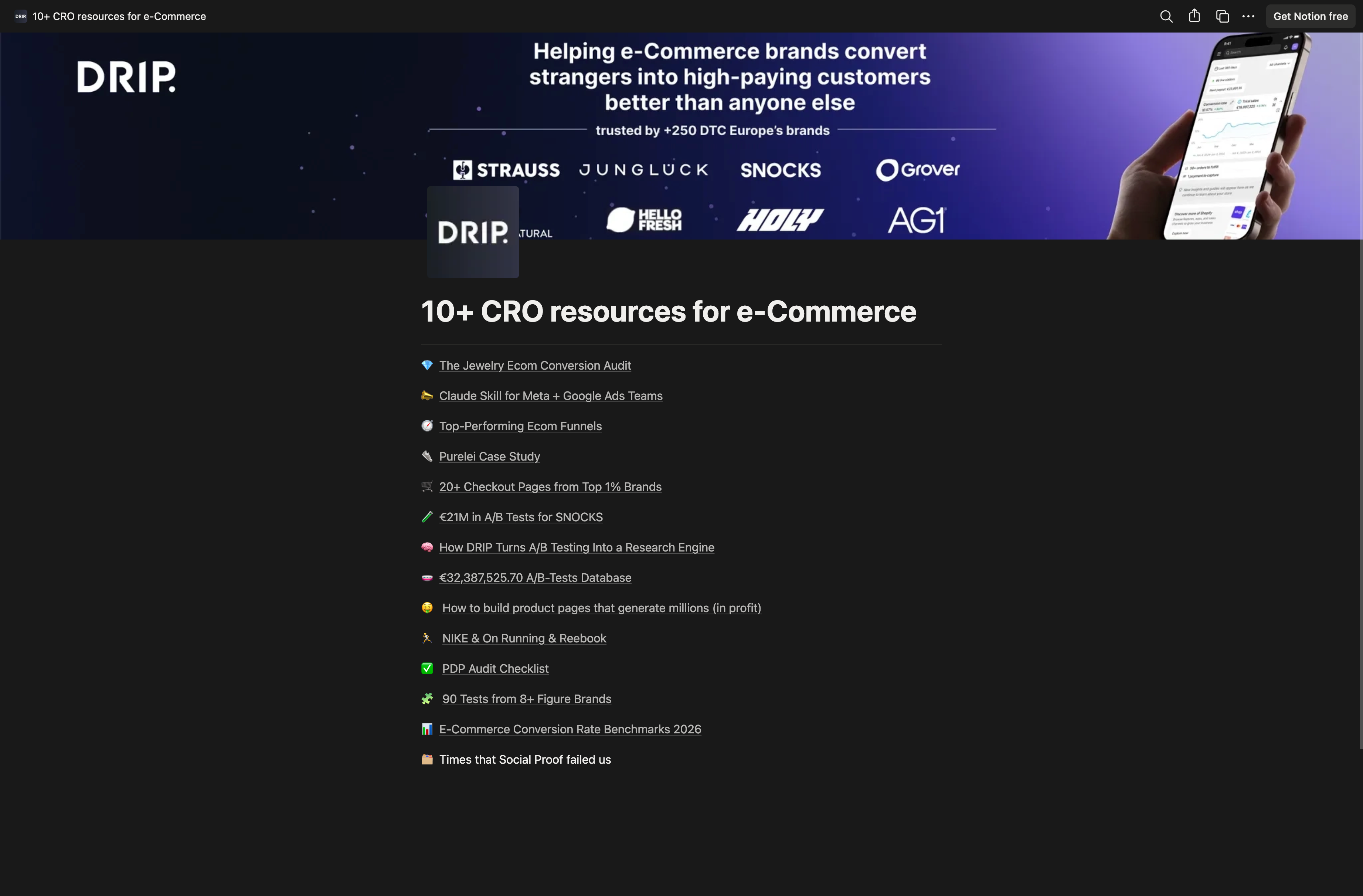Open the three-dot more options menu
The height and width of the screenshot is (896, 1363).
(1248, 16)
